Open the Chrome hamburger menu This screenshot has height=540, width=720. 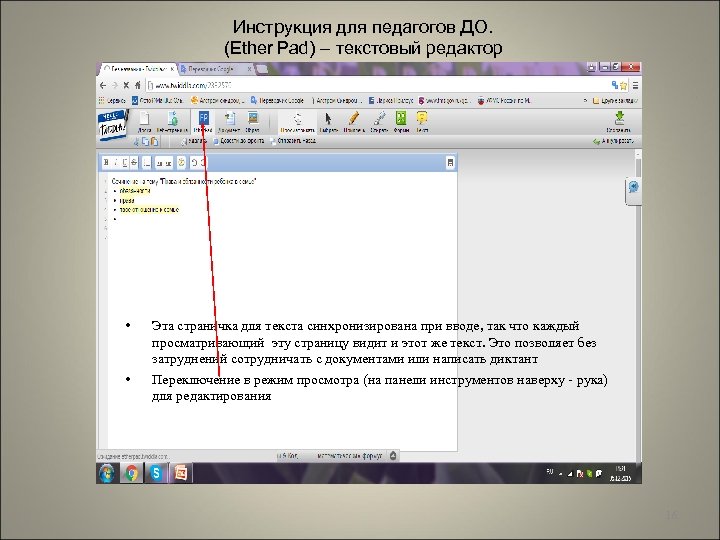click(636, 85)
